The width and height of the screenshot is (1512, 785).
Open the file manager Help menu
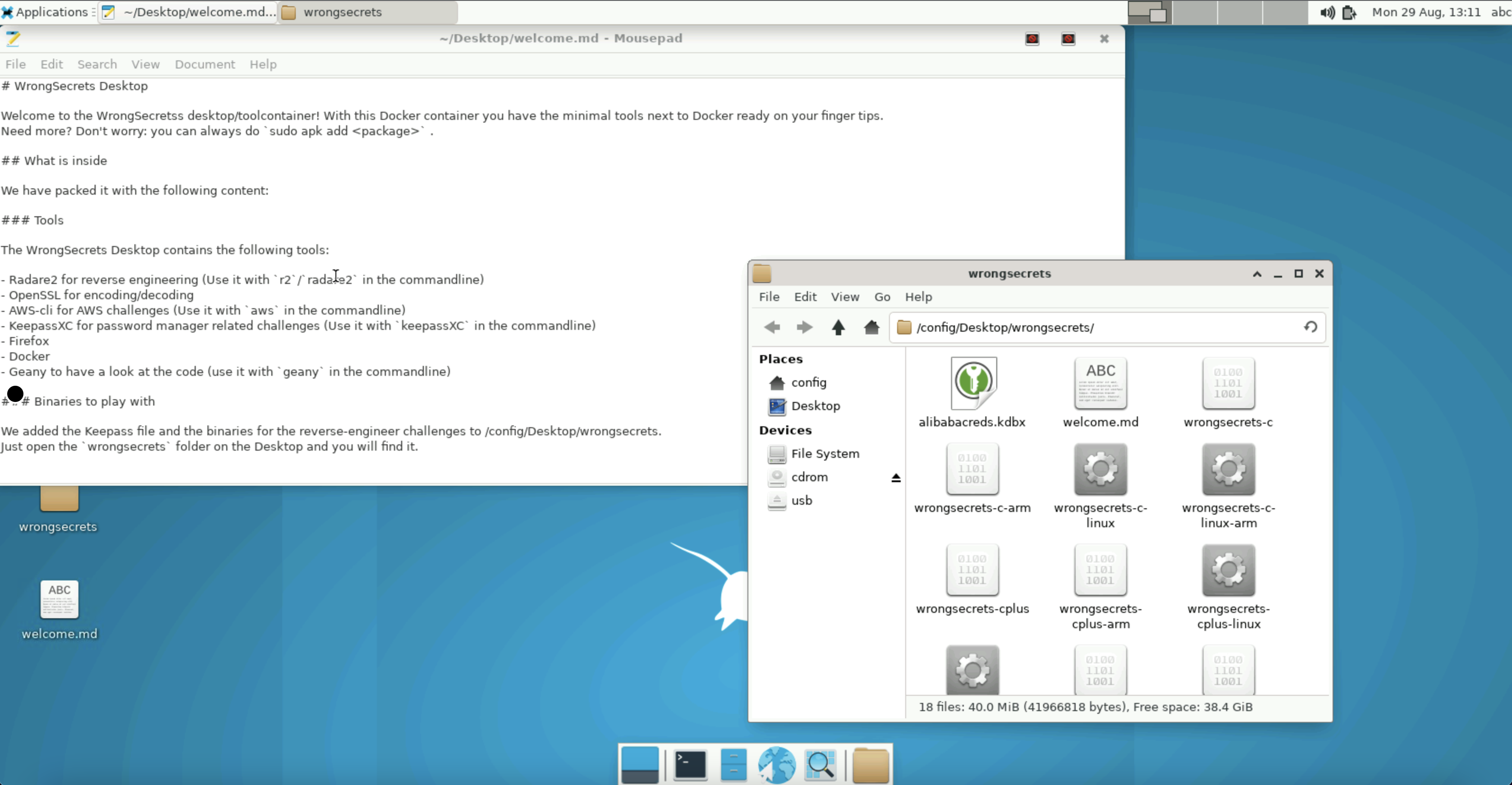coord(918,297)
